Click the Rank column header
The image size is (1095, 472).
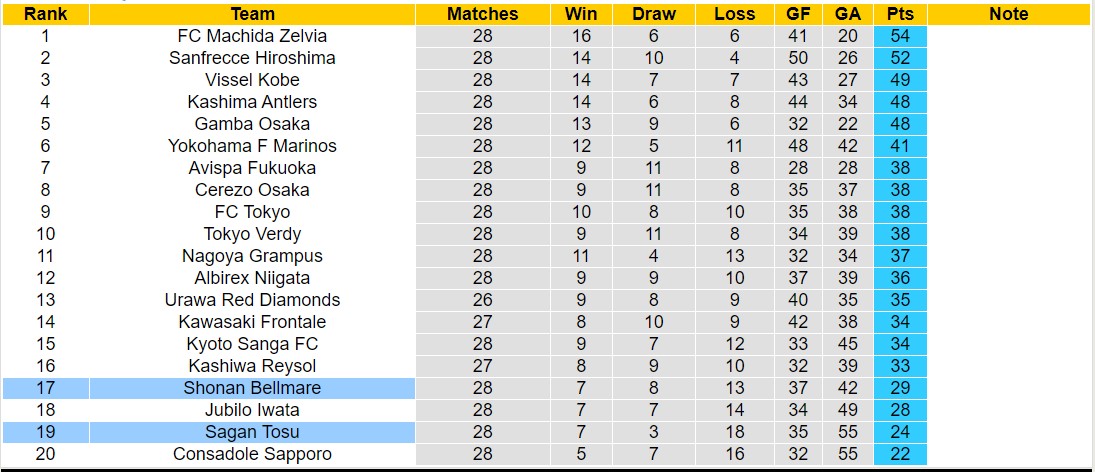[x=45, y=14]
